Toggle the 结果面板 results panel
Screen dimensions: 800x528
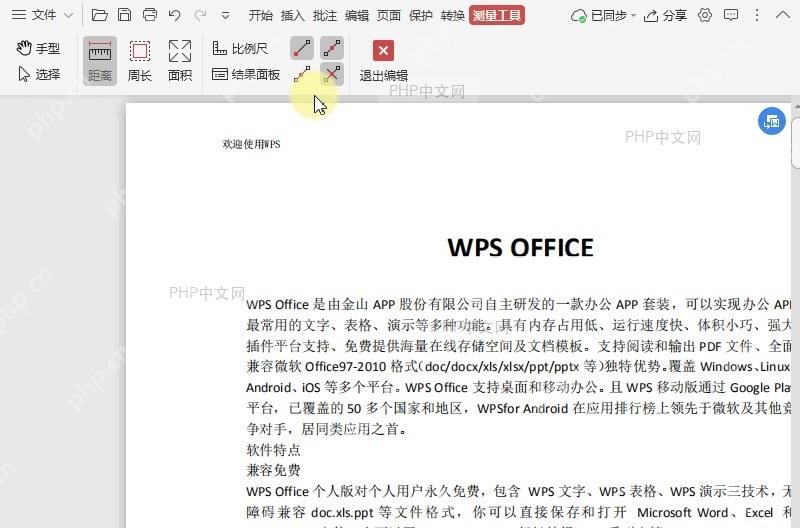(x=246, y=74)
